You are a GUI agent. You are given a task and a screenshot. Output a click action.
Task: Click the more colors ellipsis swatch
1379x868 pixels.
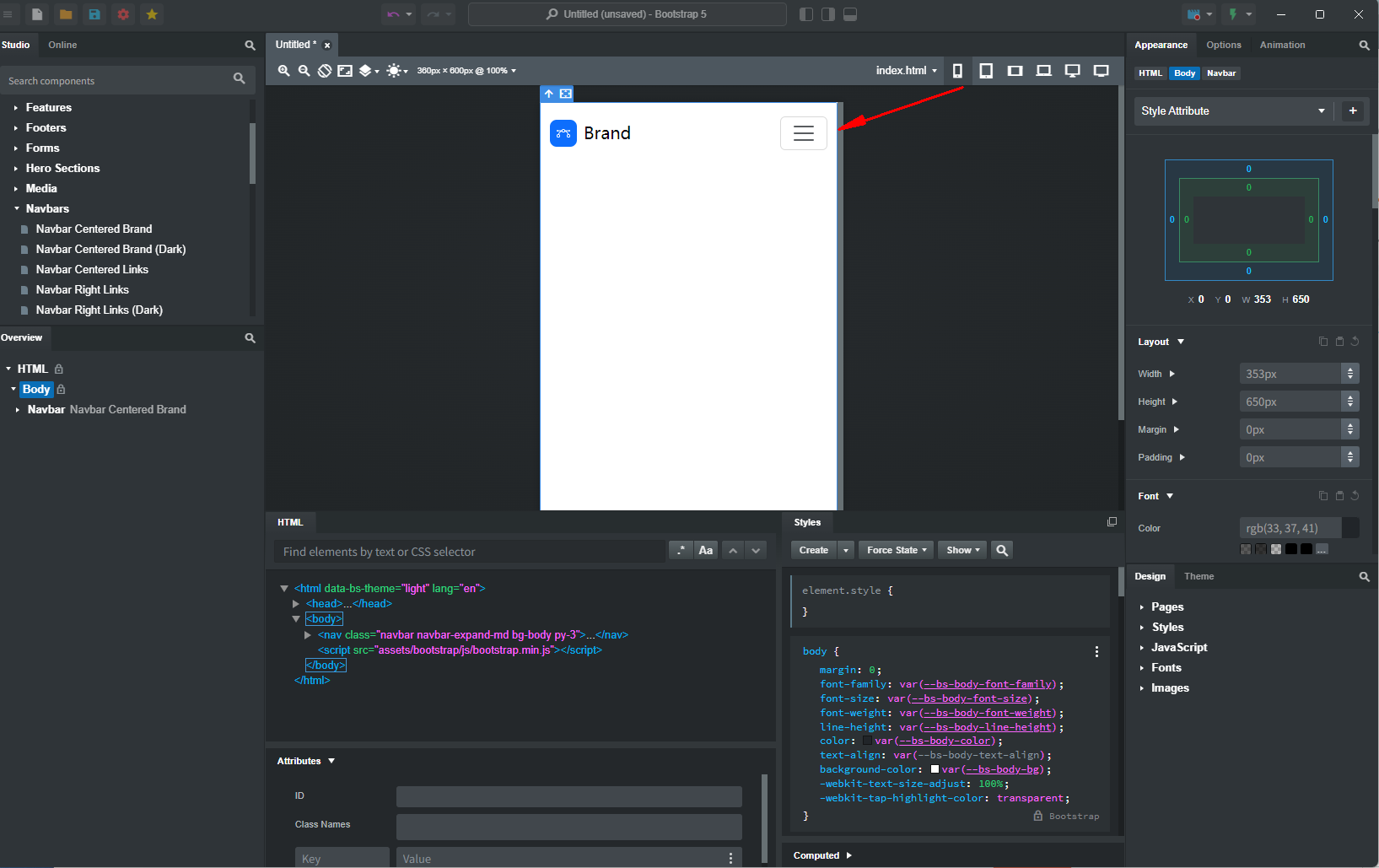pos(1322,549)
